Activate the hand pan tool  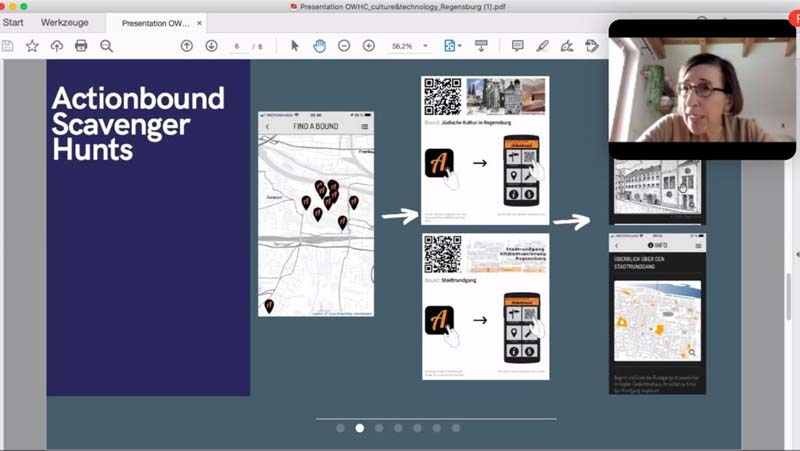319,46
